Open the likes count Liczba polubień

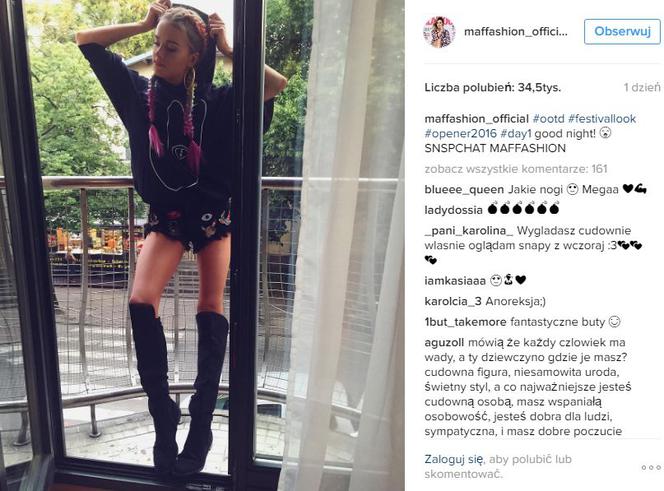[x=492, y=88]
